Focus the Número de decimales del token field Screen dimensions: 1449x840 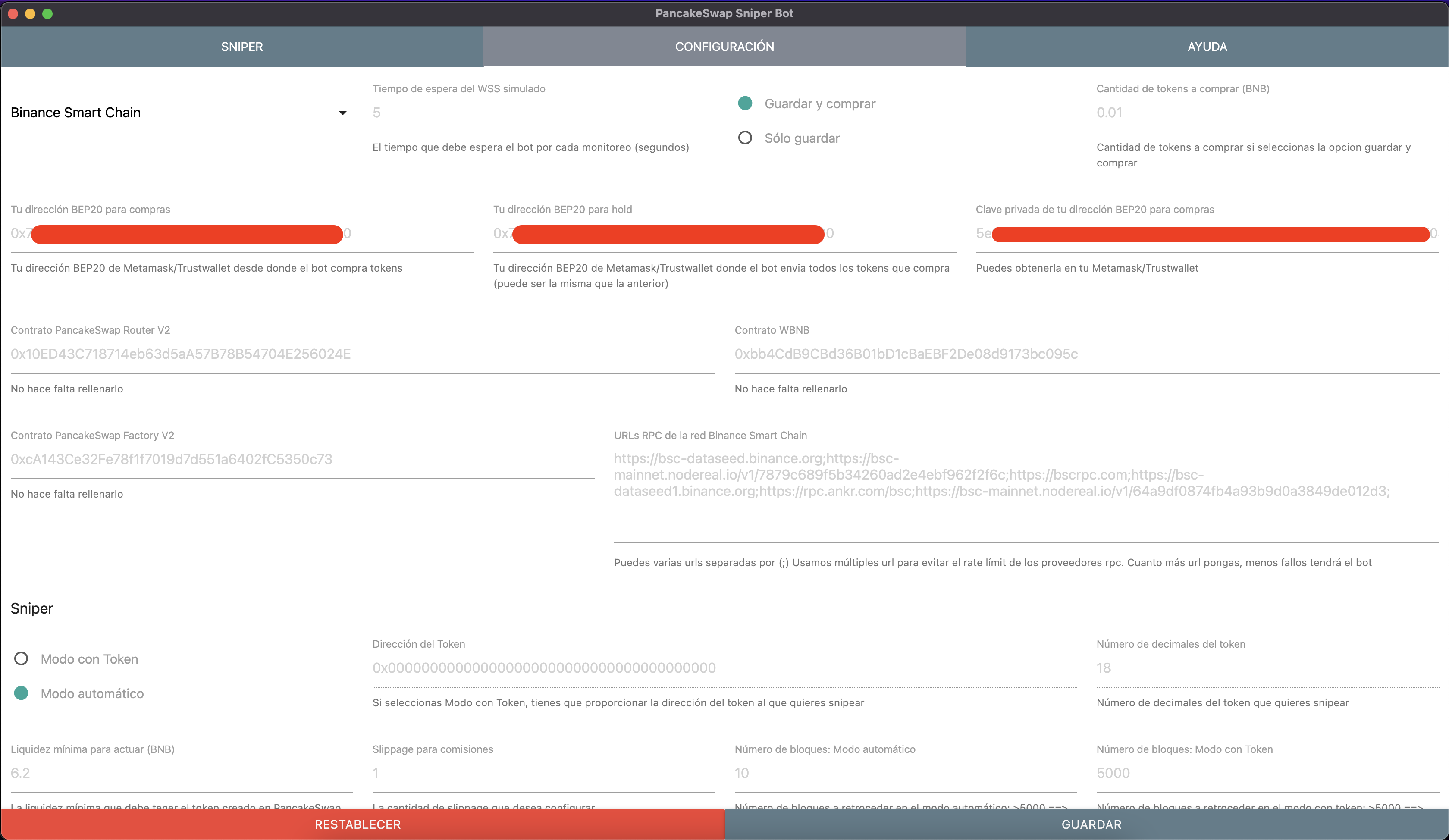point(1268,668)
